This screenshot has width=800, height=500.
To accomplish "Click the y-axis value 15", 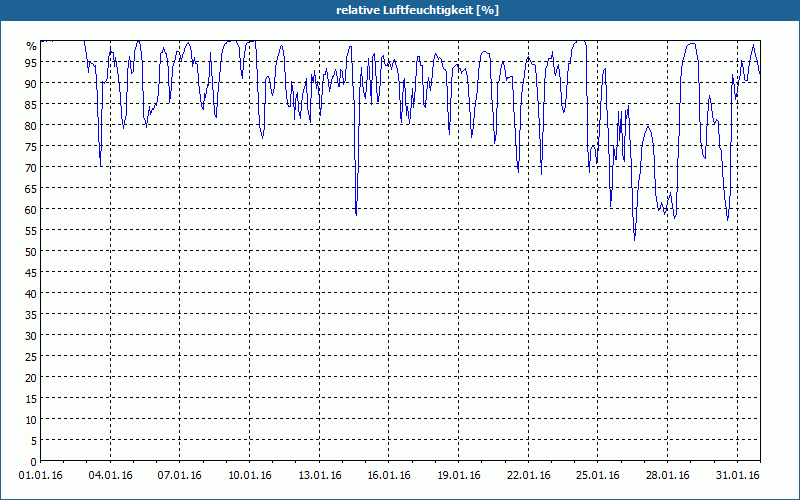I will pyautogui.click(x=31, y=399).
